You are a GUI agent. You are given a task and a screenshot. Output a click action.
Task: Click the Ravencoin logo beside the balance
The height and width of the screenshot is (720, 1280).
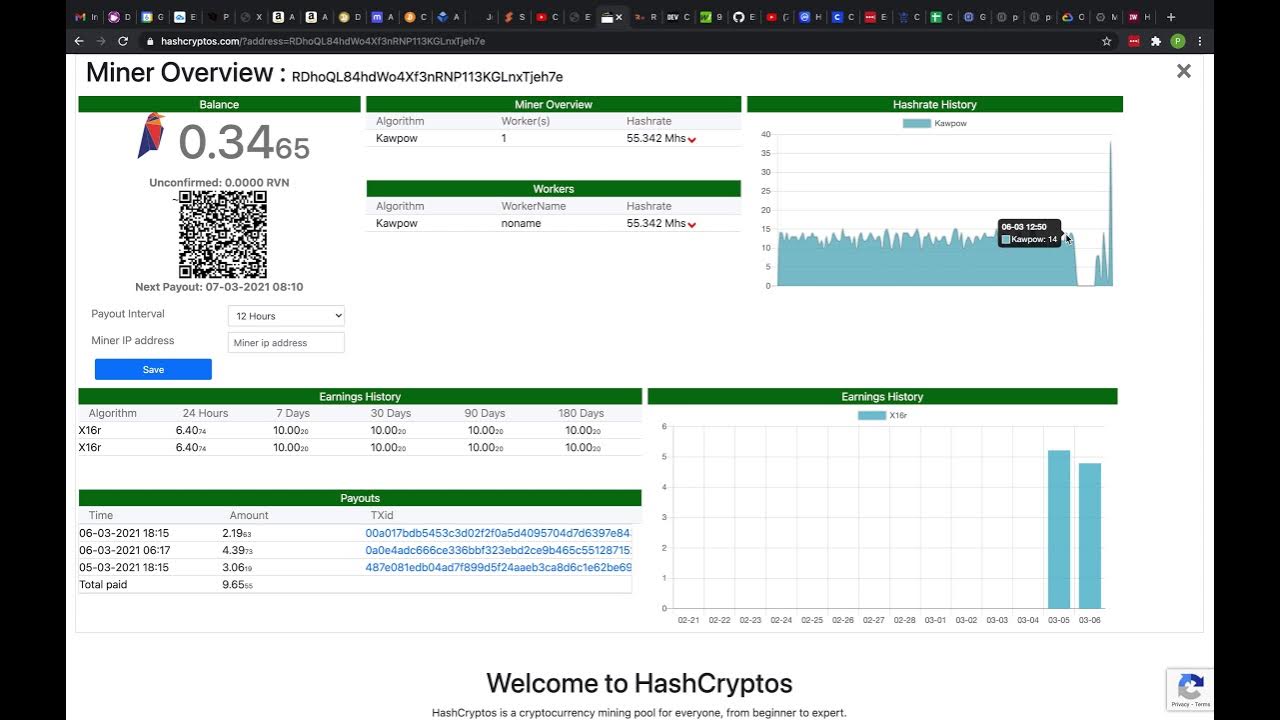151,136
